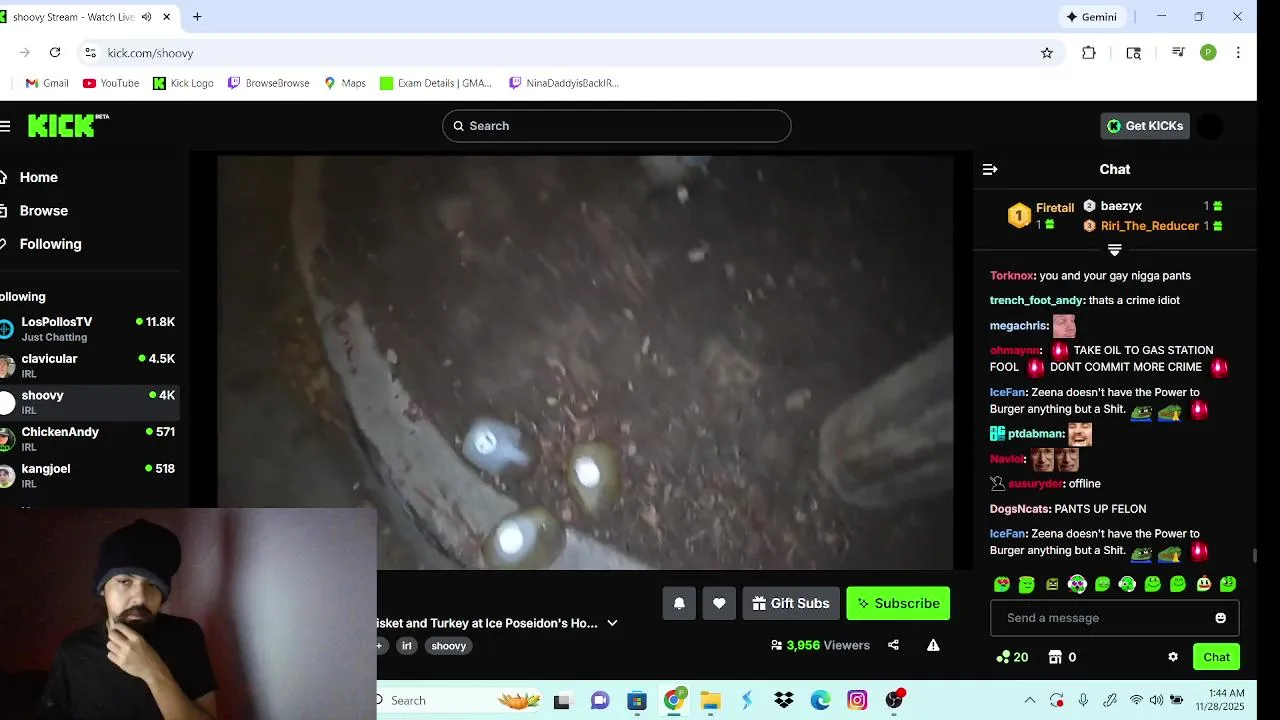This screenshot has width=1280, height=720.
Task: Open ChickenAndy channel in sidebar
Action: 90,439
